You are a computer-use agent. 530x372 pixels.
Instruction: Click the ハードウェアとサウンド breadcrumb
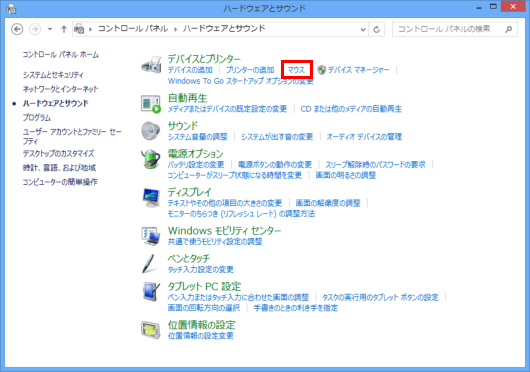(224, 29)
